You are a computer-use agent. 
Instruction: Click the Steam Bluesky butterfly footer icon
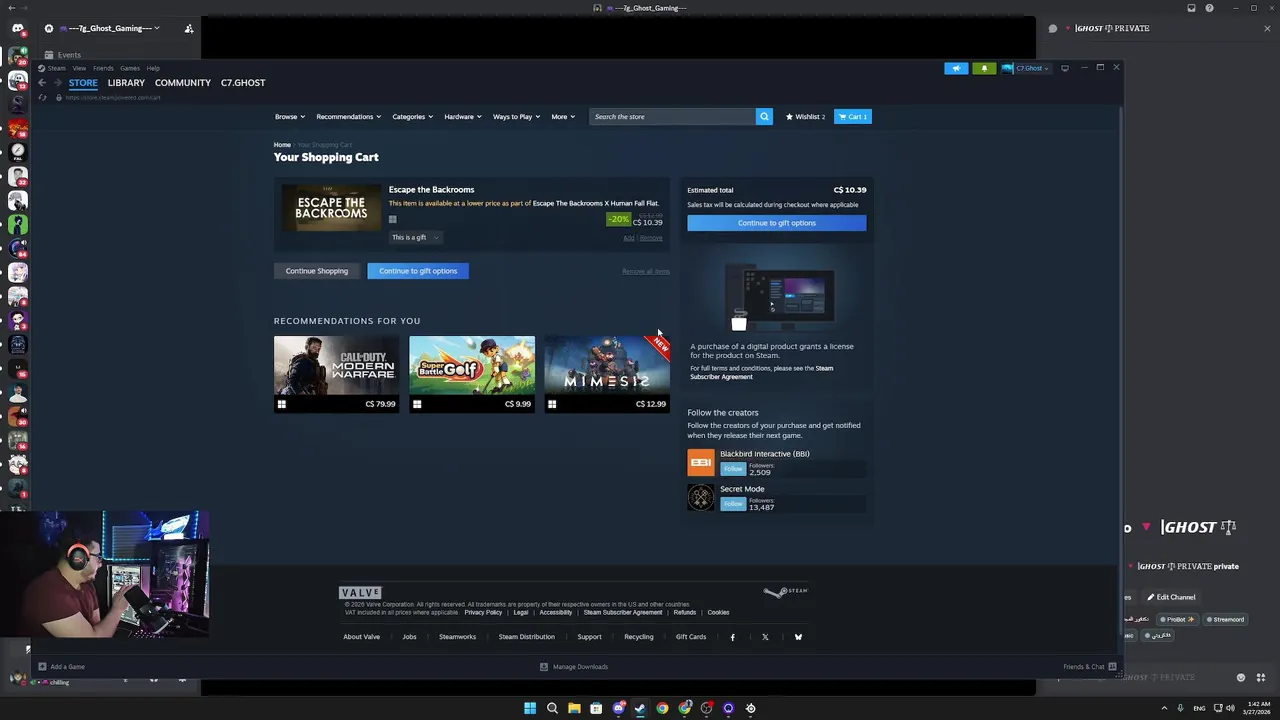point(798,637)
